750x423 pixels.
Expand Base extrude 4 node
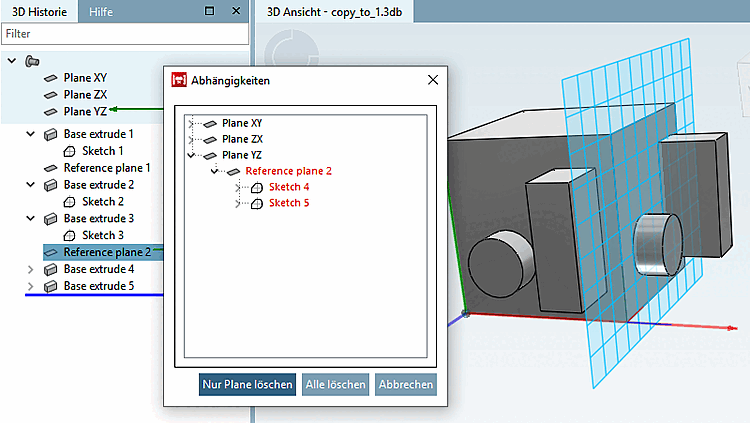click(x=31, y=269)
